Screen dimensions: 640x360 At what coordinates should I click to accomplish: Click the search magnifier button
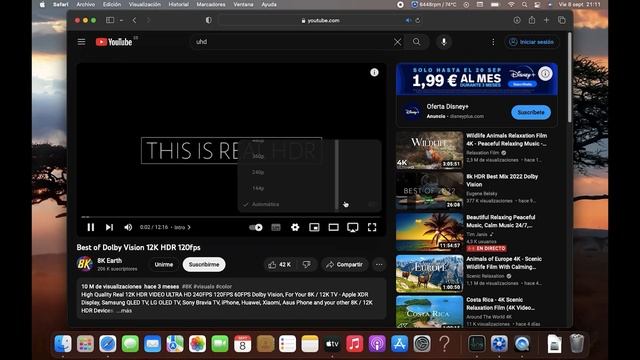[416, 42]
